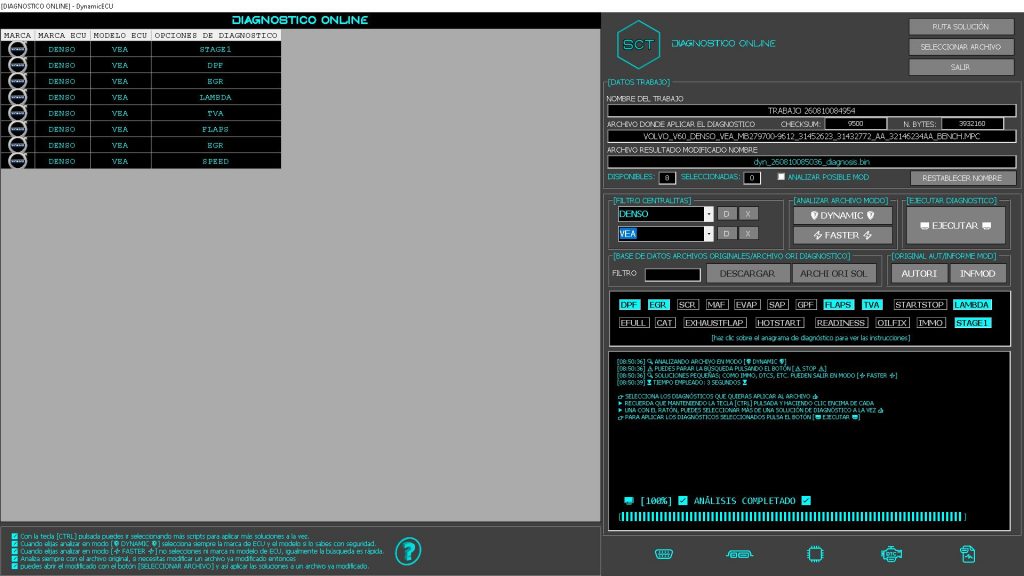
Task: Click the RUTA SOLUCION button
Action: point(961,27)
